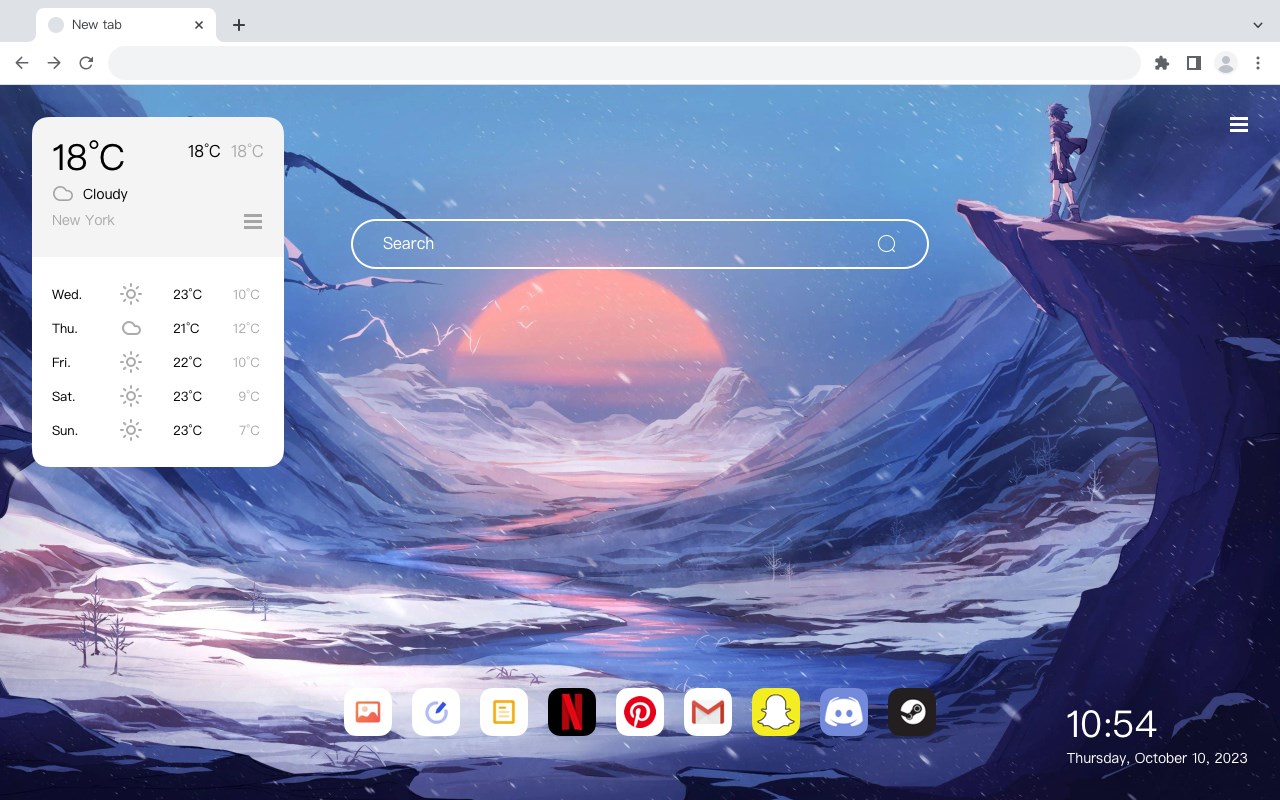Open the Gmail shortcut
The width and height of the screenshot is (1280, 800).
(x=708, y=712)
